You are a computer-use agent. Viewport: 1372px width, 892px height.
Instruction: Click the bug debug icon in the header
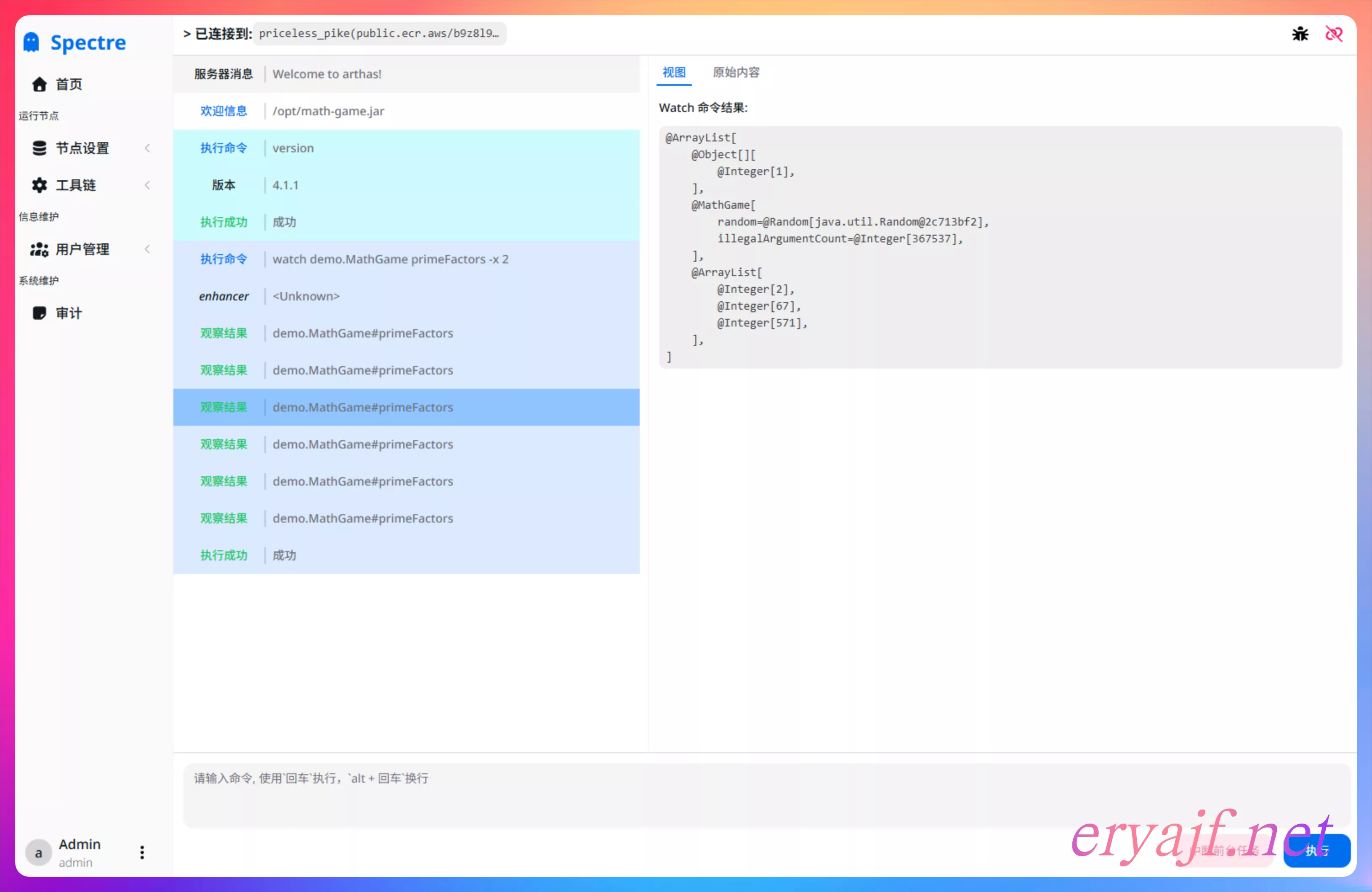pyautogui.click(x=1300, y=33)
